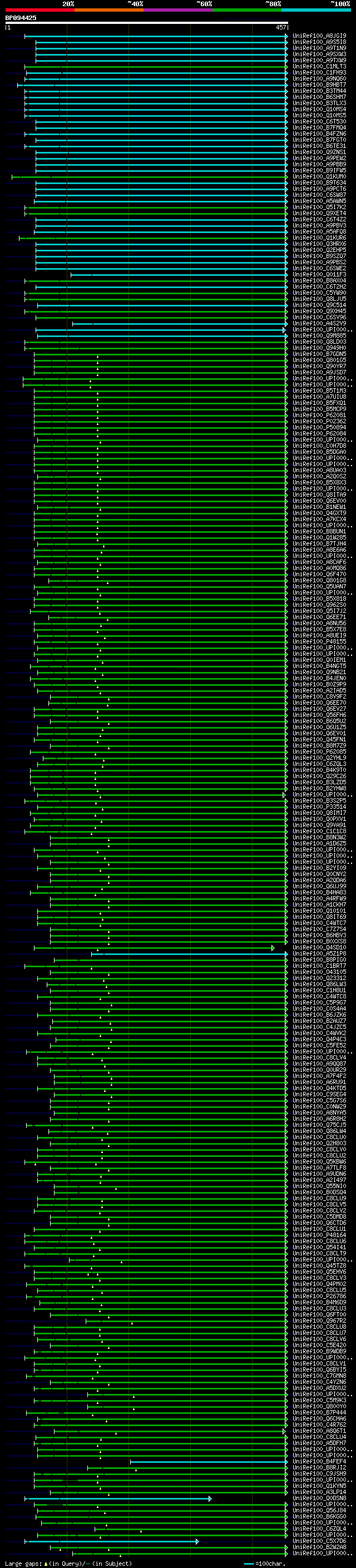Click the cyan ~100% legend color bar
Image resolution: width=356 pixels, height=1568 pixels.
pos(316,10)
